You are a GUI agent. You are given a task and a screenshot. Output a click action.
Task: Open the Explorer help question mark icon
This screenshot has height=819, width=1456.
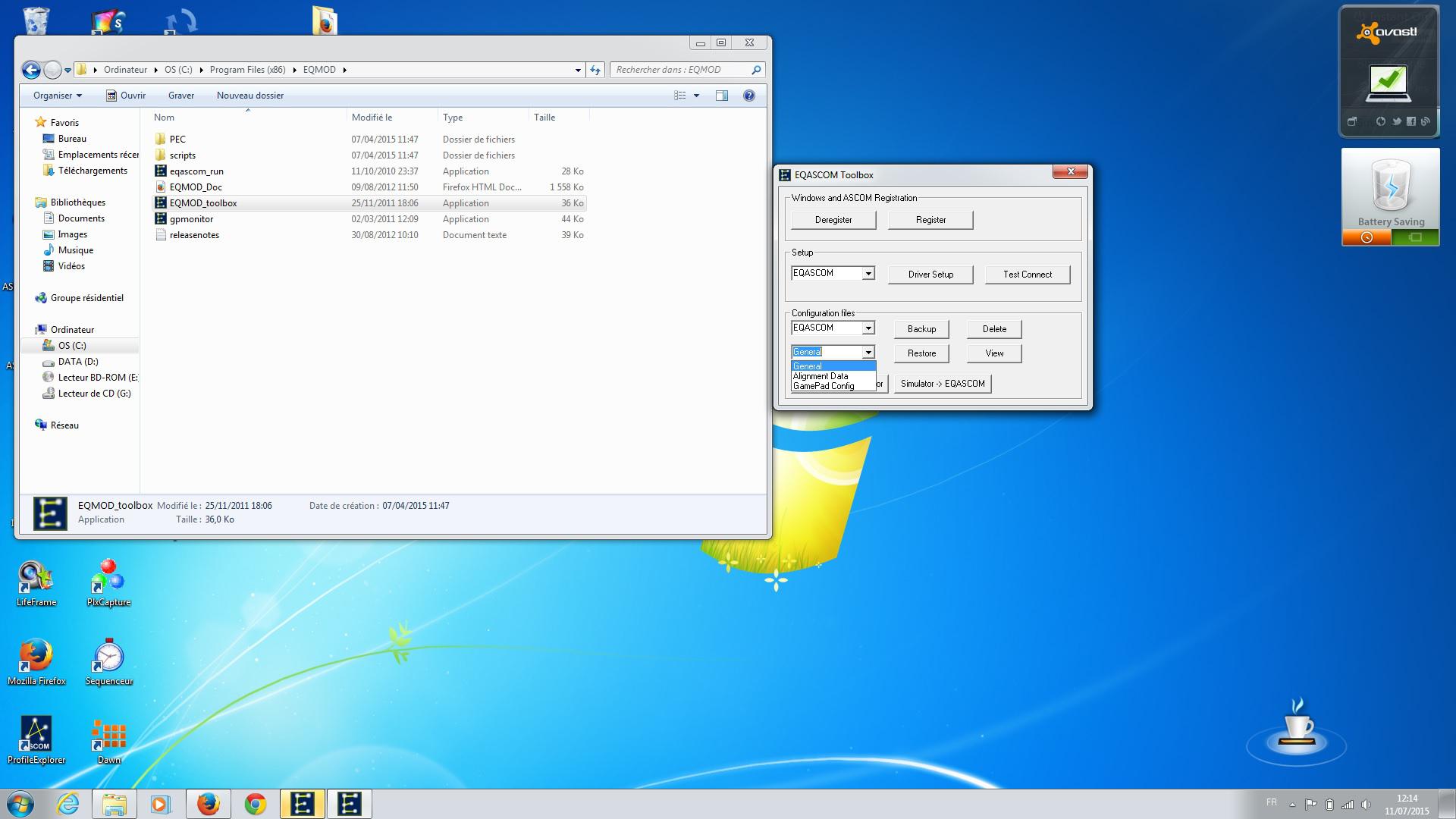749,96
